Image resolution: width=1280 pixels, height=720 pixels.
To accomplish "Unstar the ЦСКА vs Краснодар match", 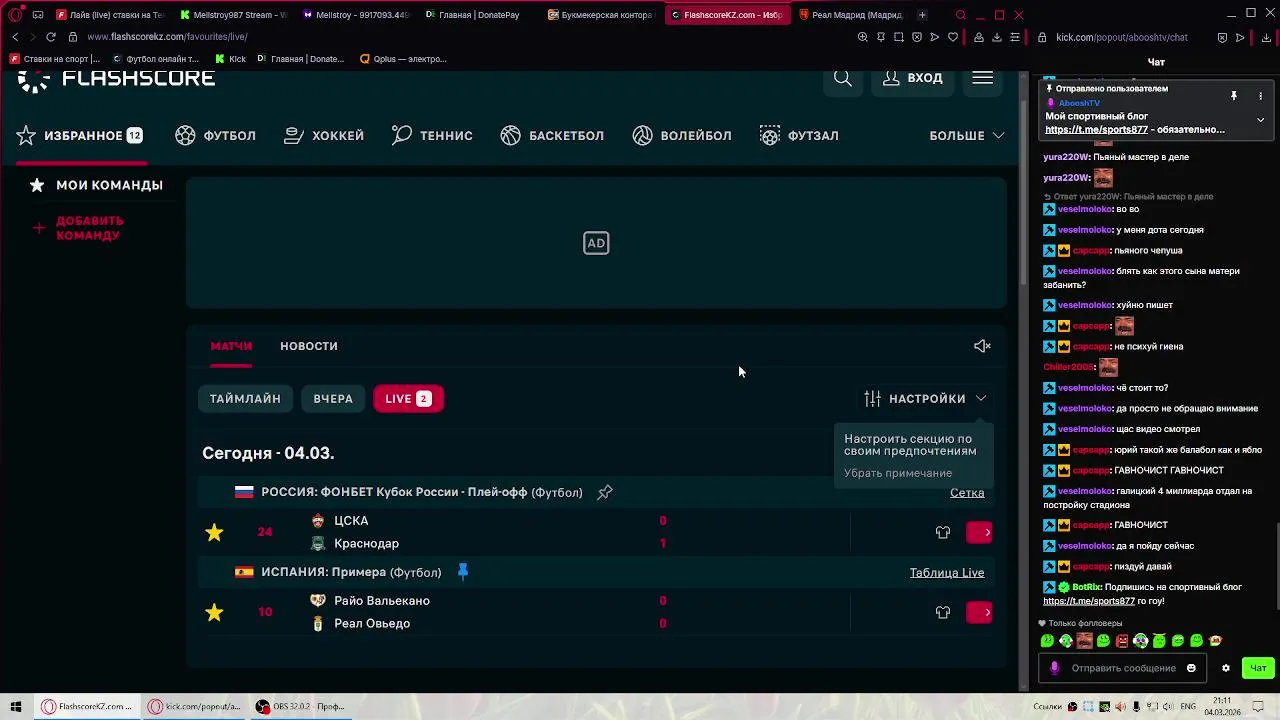I will point(214,532).
